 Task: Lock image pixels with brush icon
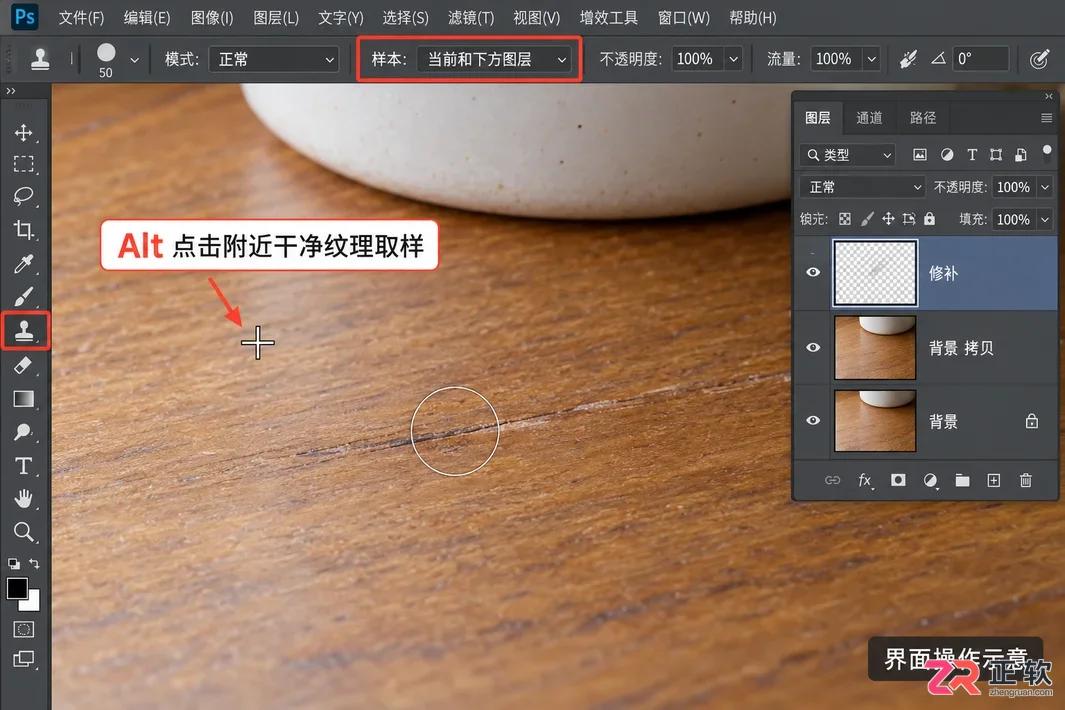pos(867,219)
